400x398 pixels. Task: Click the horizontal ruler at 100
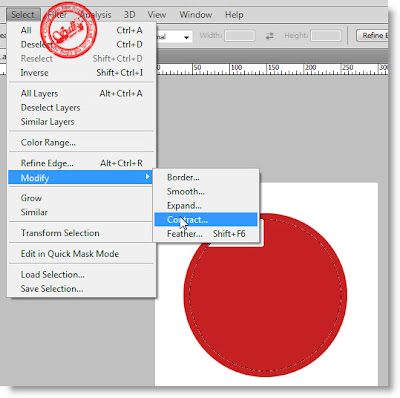[x=236, y=68]
